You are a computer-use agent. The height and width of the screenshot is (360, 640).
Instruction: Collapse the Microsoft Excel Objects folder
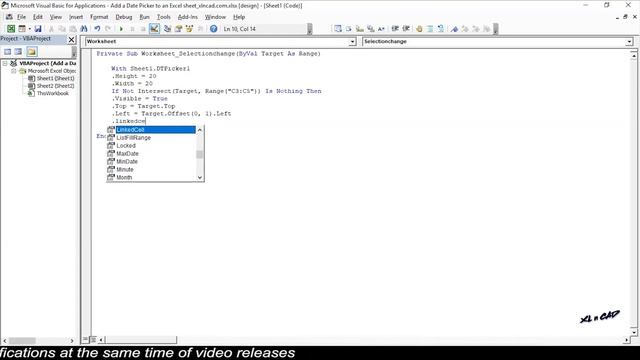click(13, 71)
